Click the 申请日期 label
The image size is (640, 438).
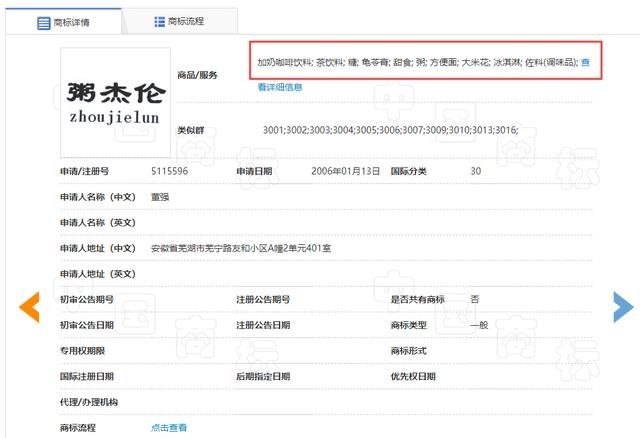254,171
